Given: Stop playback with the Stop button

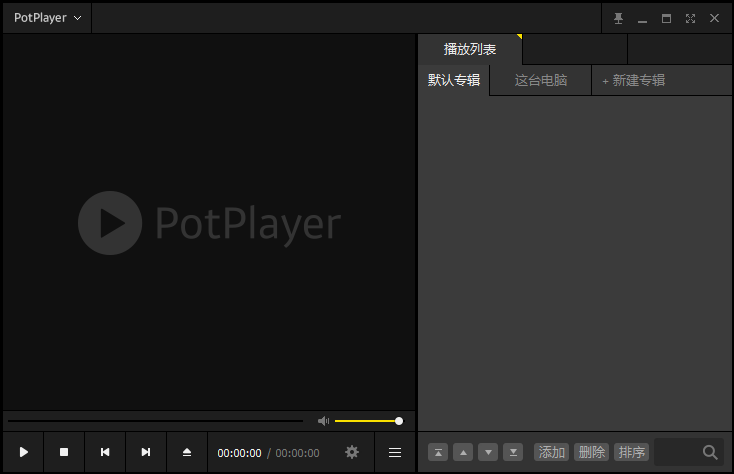Looking at the screenshot, I should (x=64, y=452).
